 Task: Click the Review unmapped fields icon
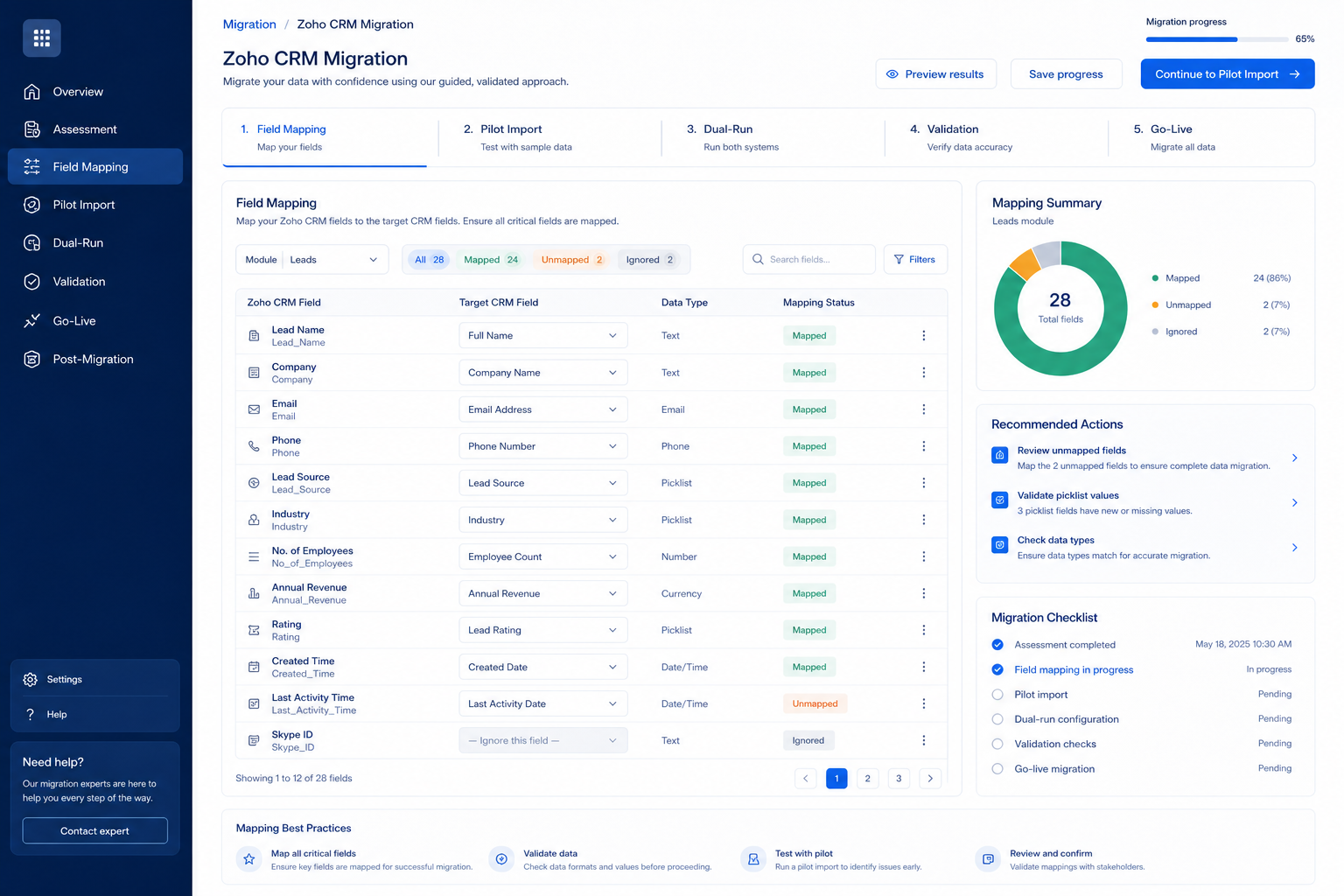1000,456
